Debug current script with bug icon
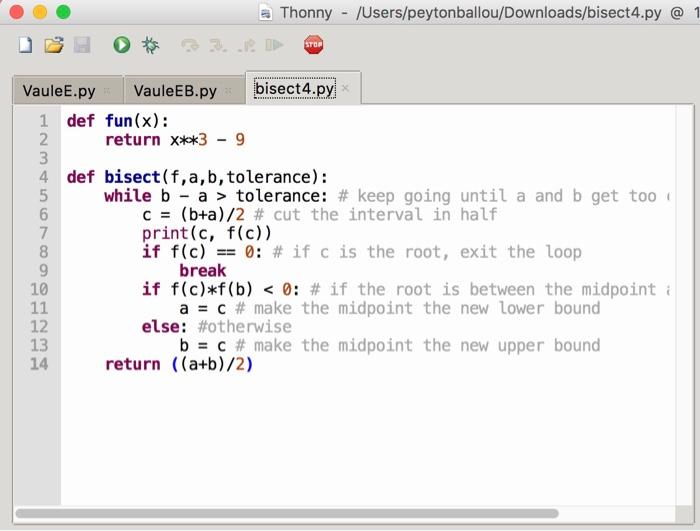The image size is (700, 531). point(150,45)
